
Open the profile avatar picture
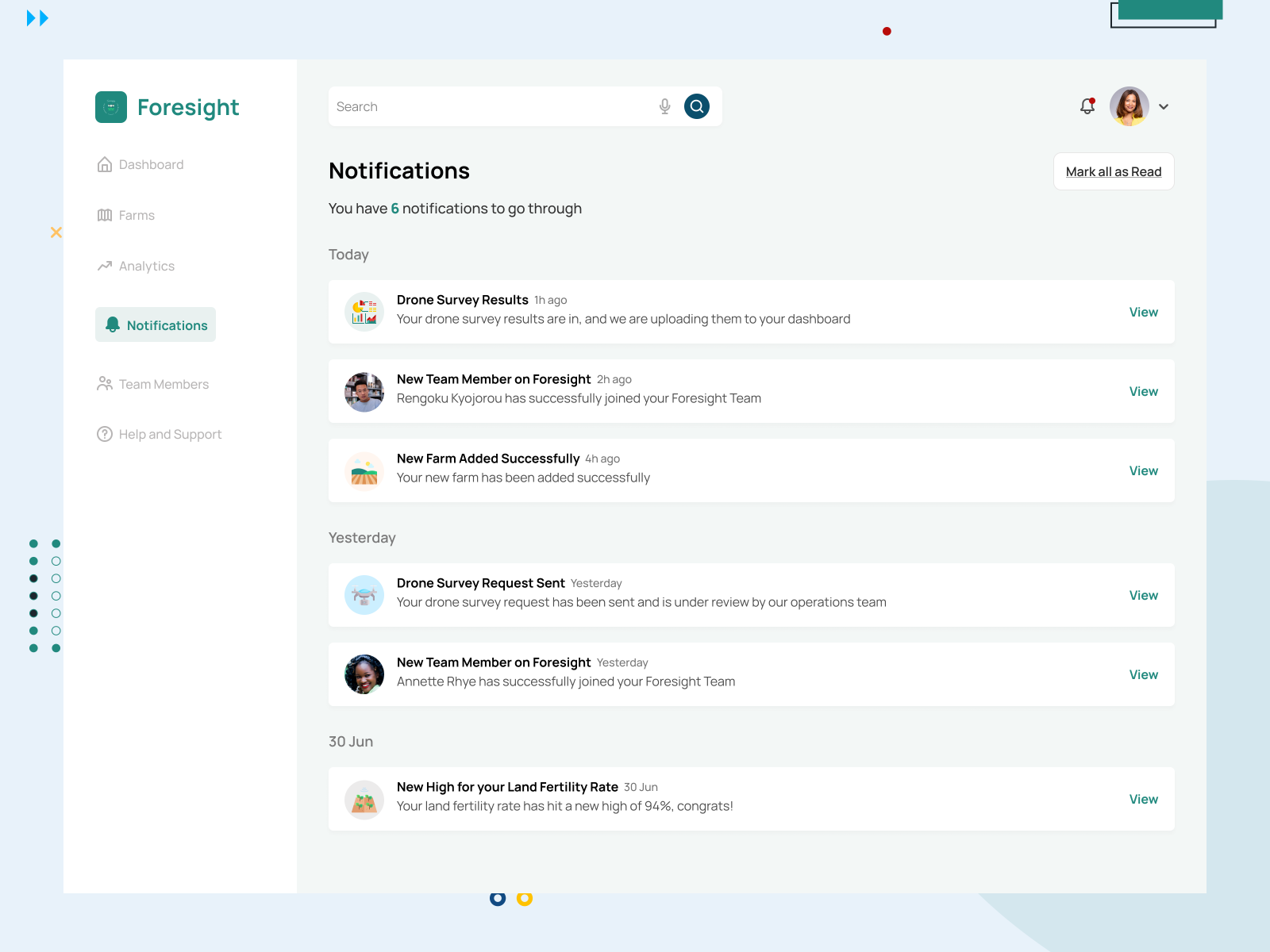click(x=1129, y=106)
